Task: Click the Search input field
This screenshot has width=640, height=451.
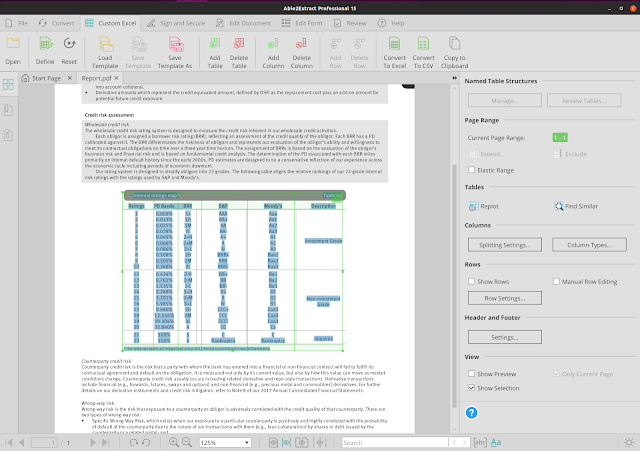Action: (395, 442)
